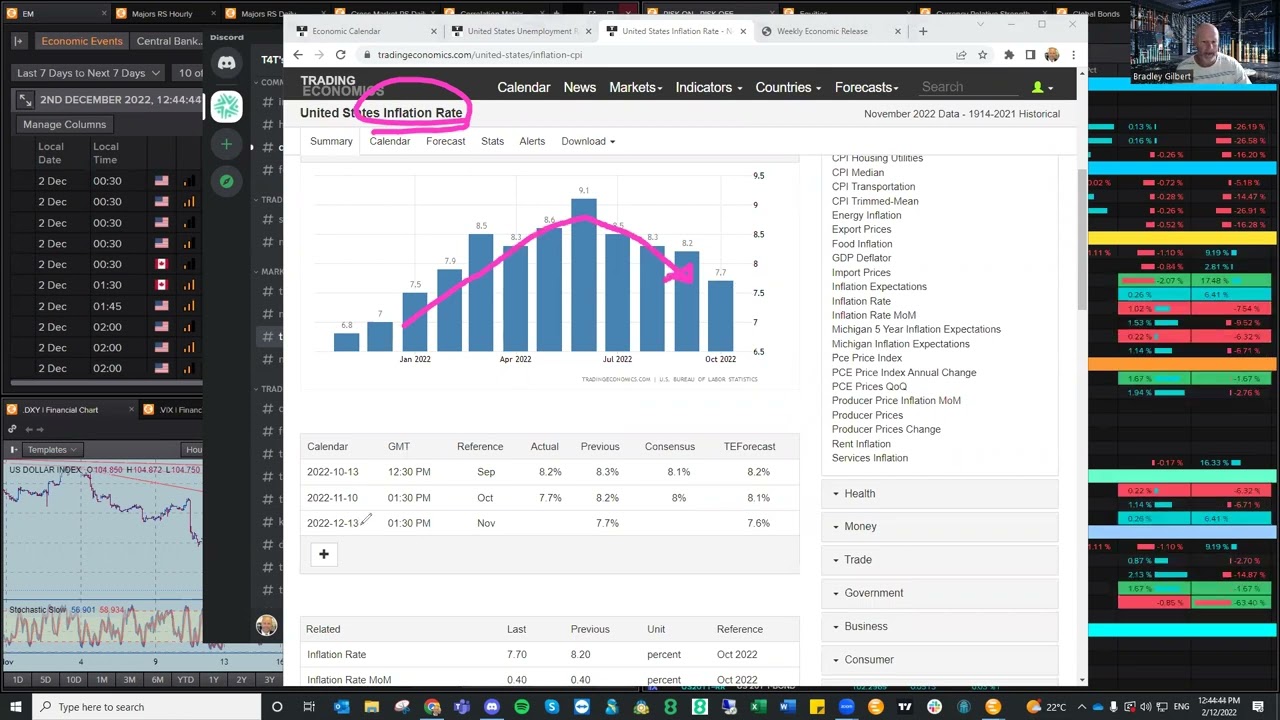
Task: Expand the economic calendar panel with arrows icon
Action: 25,100
